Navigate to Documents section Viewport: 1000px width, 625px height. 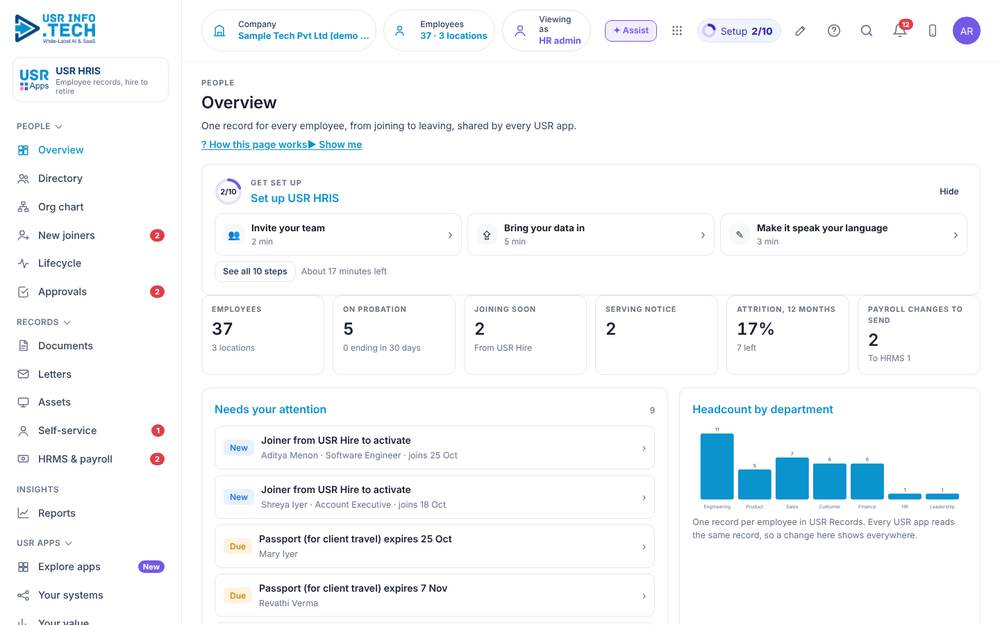point(91,346)
